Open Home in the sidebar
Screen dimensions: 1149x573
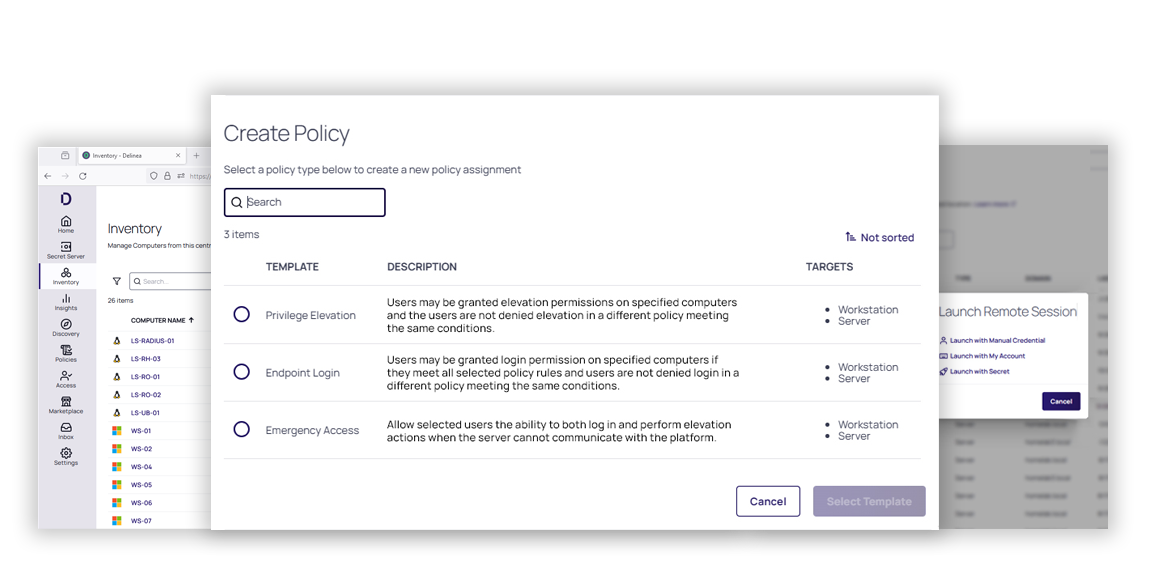tap(66, 224)
